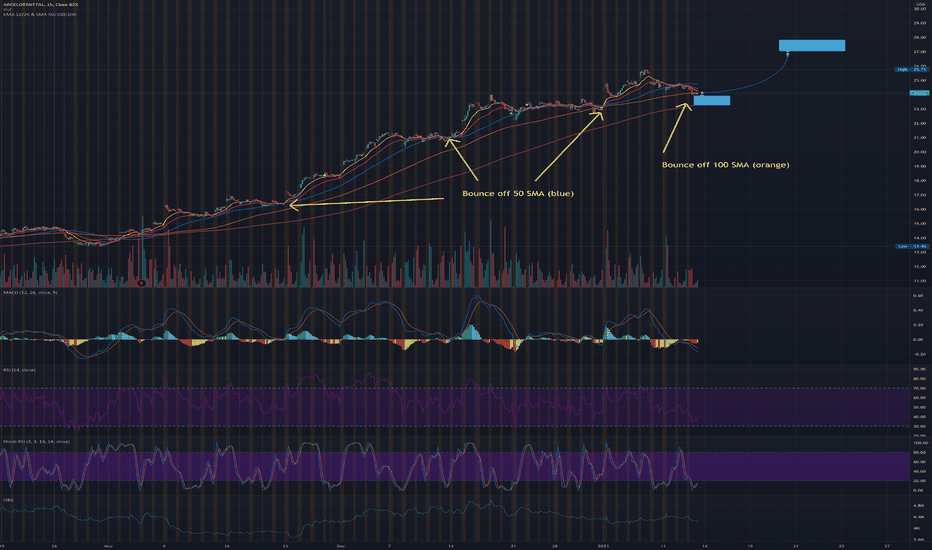The width and height of the screenshot is (932, 550).
Task: Open the Stoch RSI indicator legend
Action: click(36, 442)
